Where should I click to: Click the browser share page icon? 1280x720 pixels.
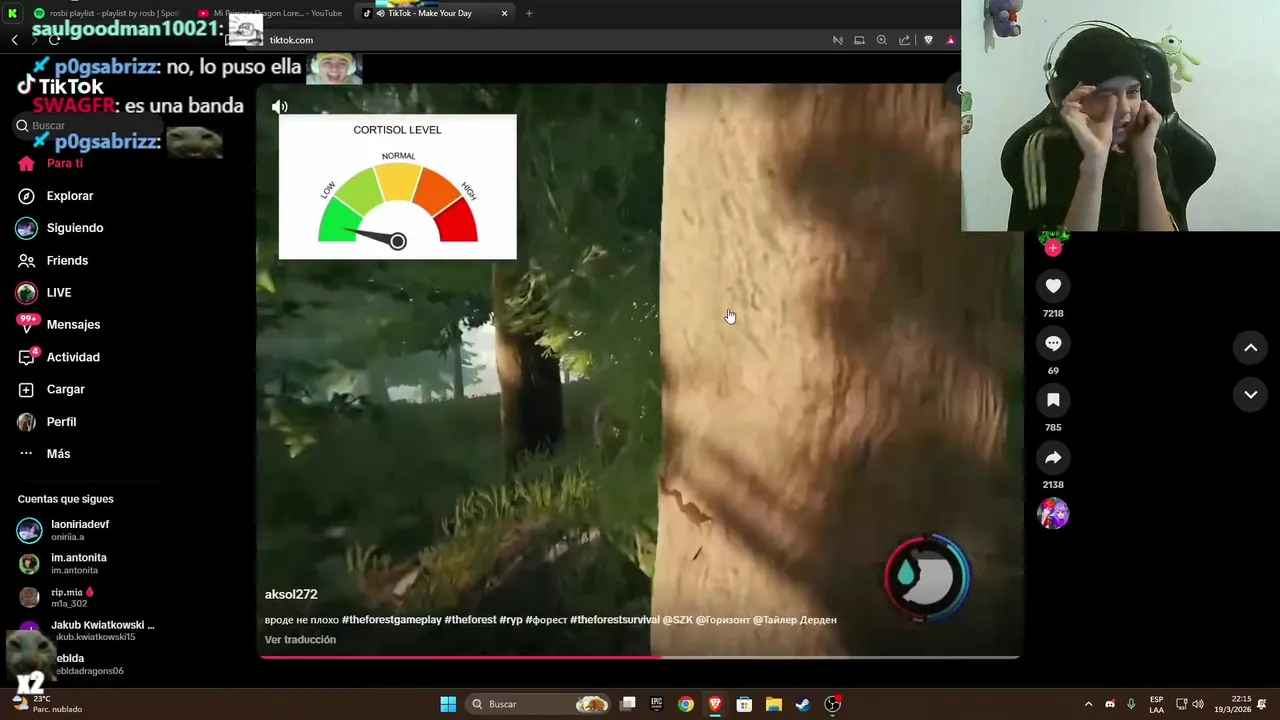pos(904,40)
